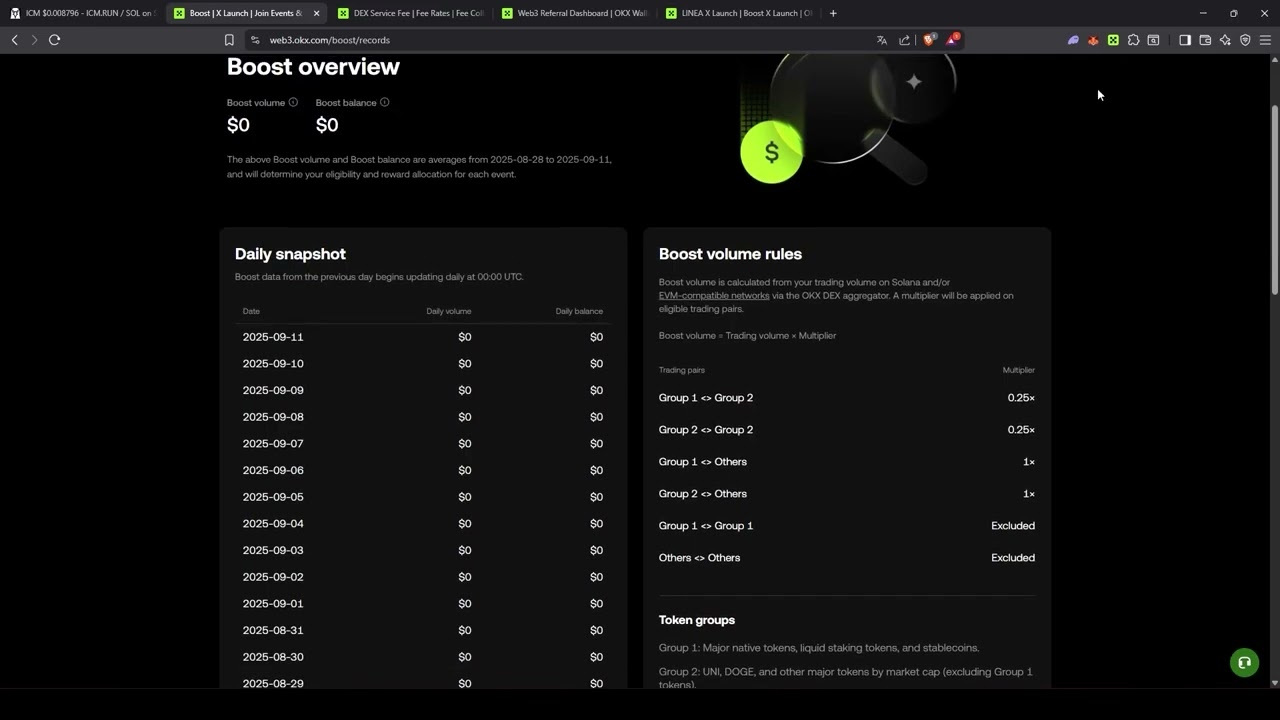Open a new browser tab
Viewport: 1280px width, 720px height.
[x=833, y=13]
